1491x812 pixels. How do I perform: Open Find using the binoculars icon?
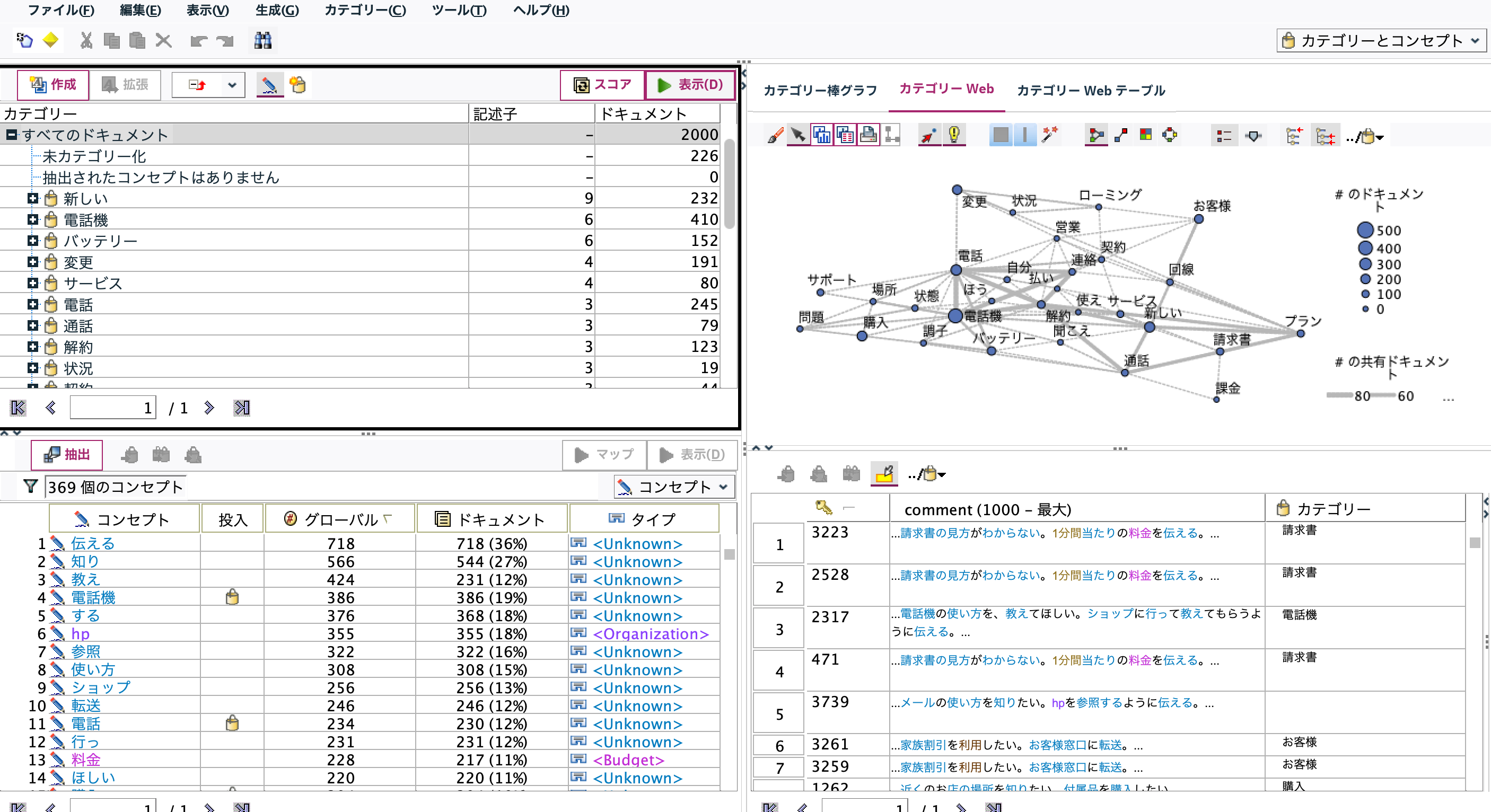click(262, 40)
